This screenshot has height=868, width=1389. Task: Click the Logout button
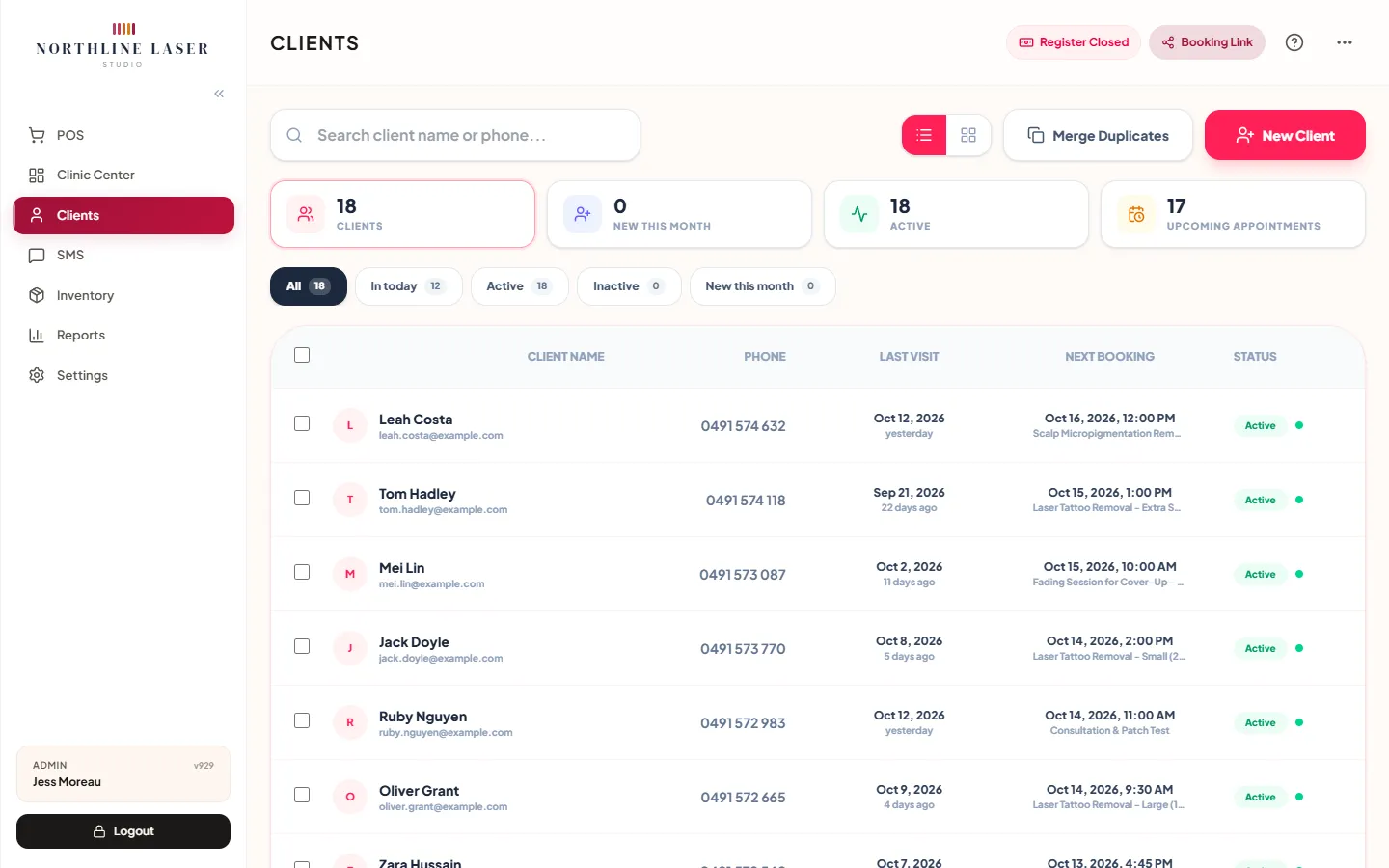click(x=123, y=831)
